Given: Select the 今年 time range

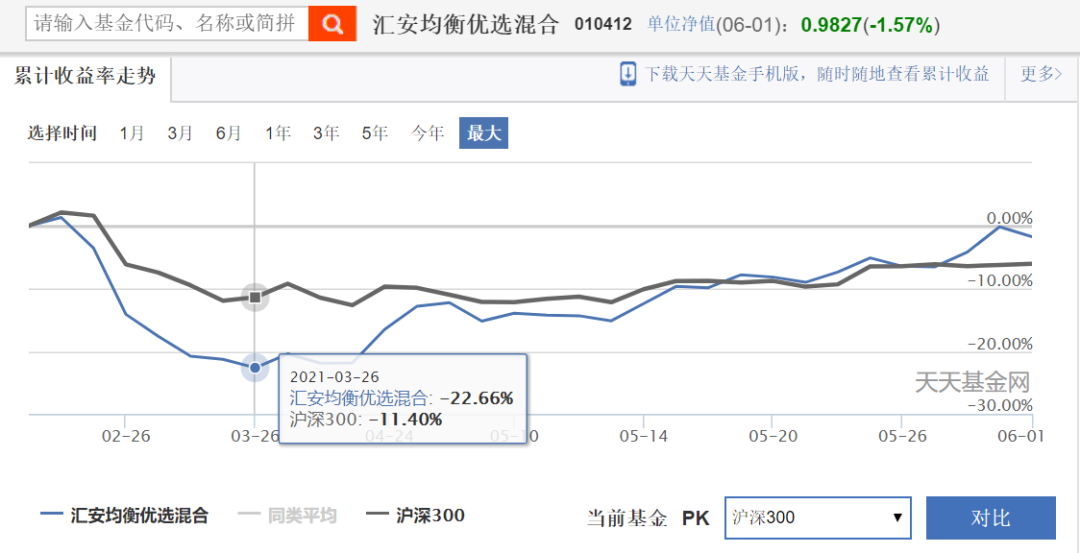Looking at the screenshot, I should 428,133.
